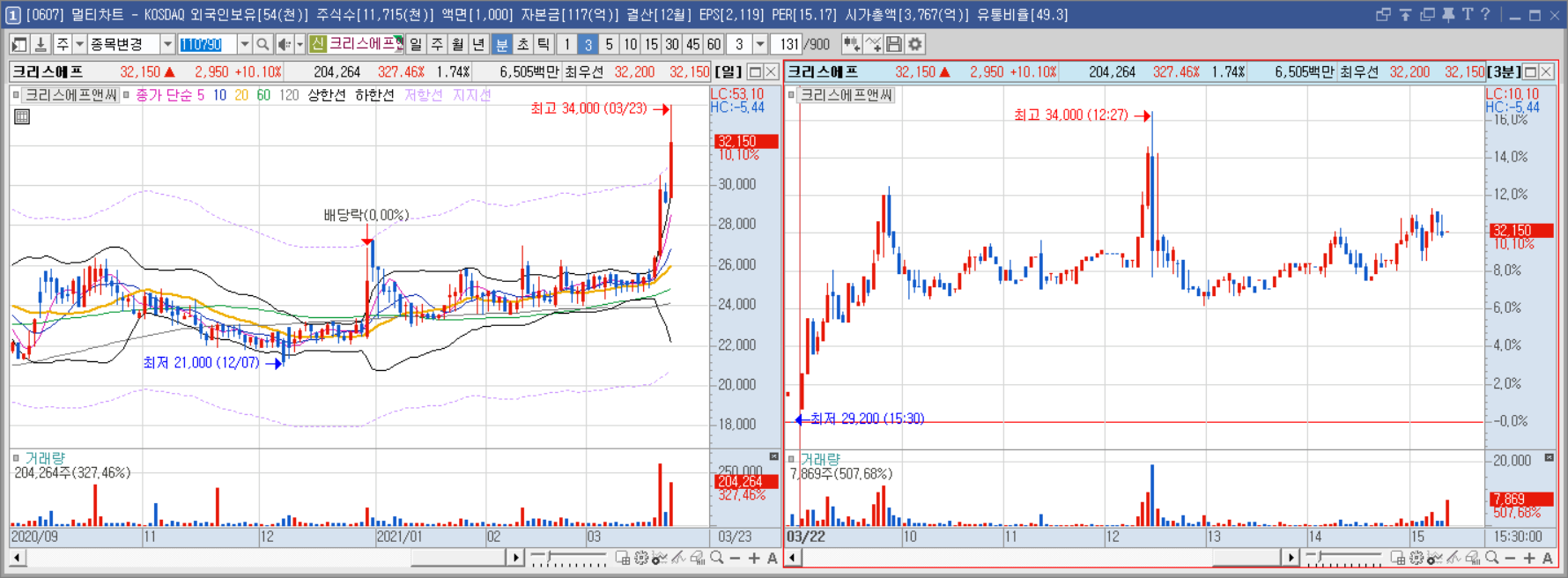This screenshot has height=578, width=1568.
Task: Toggle the 거래량 volume indicator on left chart
Action: (16, 457)
